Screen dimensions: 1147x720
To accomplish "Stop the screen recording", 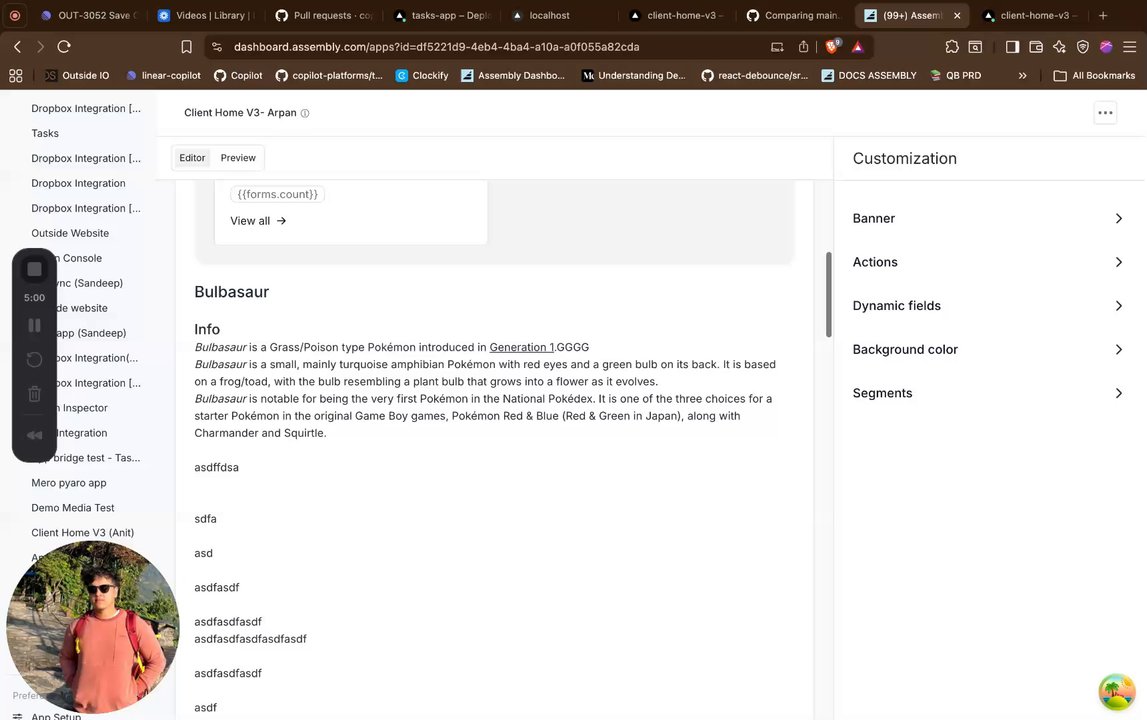I will (34, 269).
